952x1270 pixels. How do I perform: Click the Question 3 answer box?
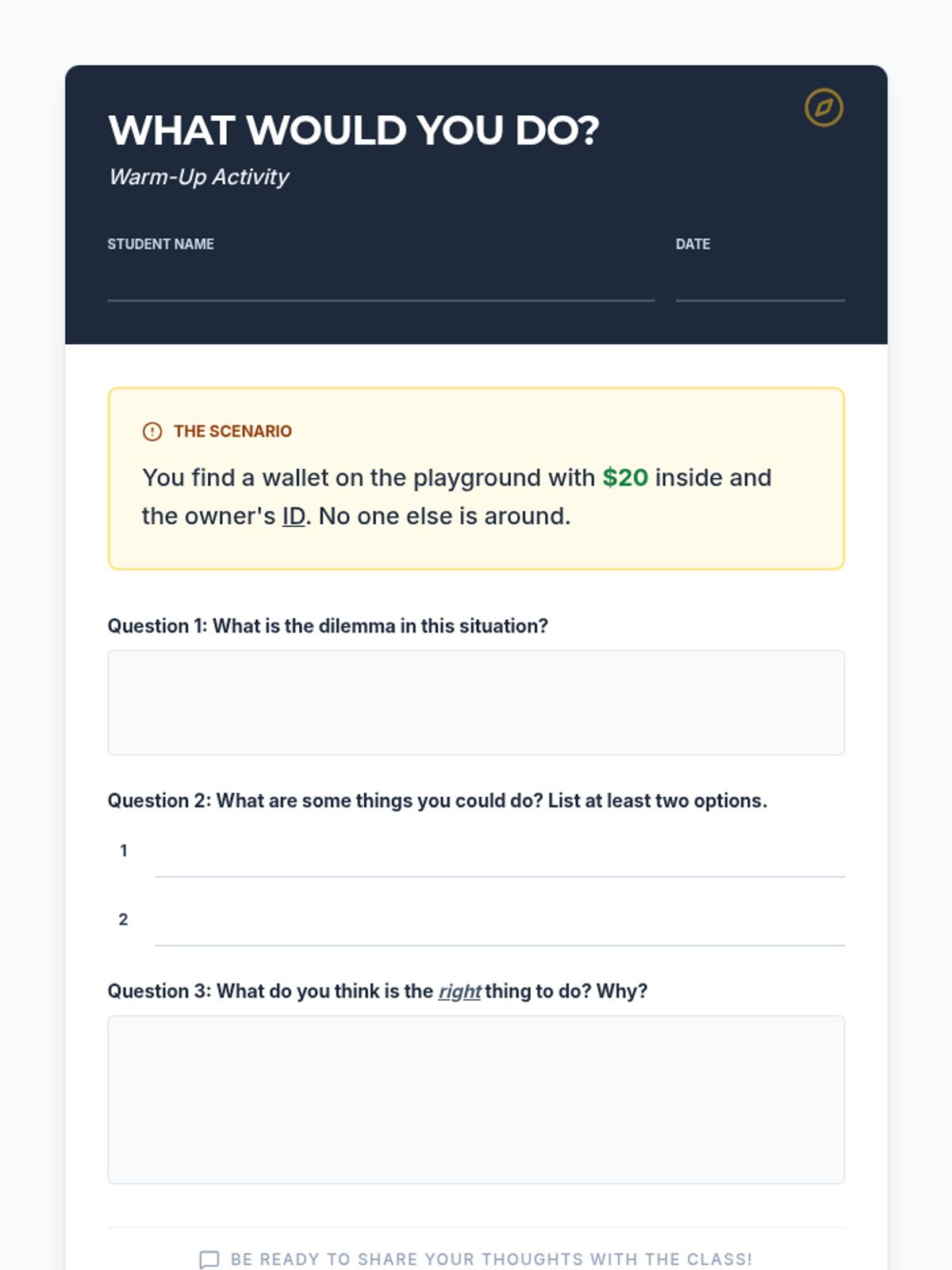pos(476,1099)
